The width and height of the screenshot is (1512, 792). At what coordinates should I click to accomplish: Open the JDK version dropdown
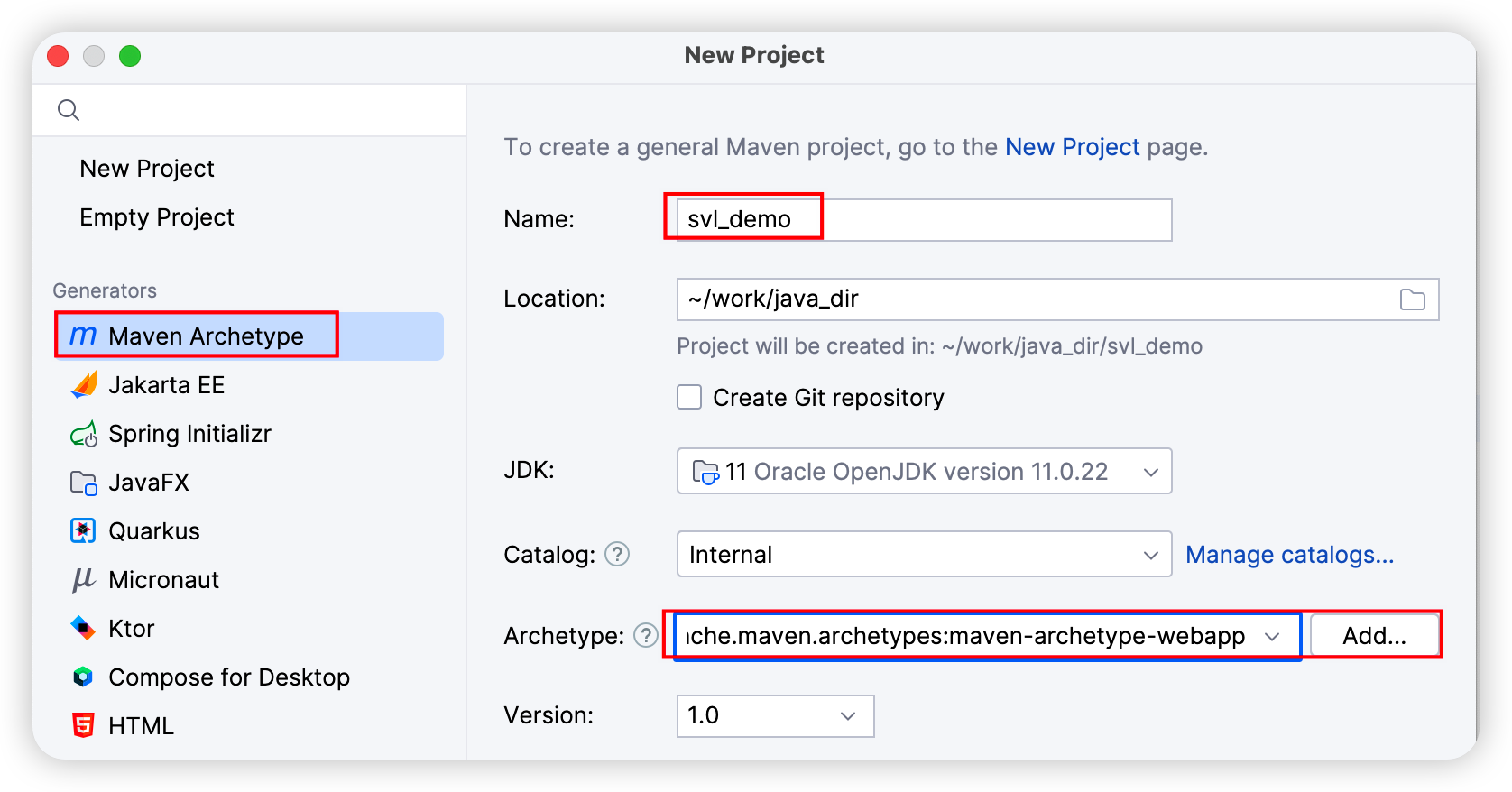[x=1150, y=472]
